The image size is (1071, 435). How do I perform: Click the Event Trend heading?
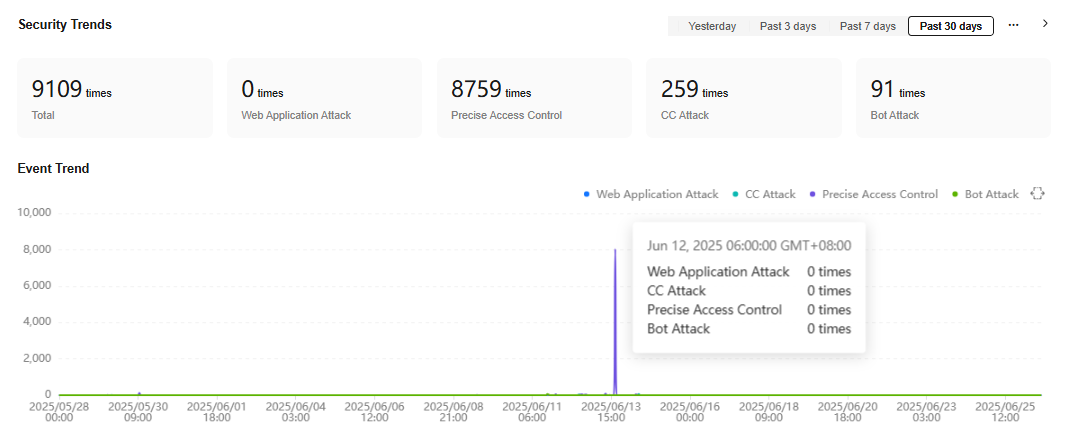(x=53, y=168)
